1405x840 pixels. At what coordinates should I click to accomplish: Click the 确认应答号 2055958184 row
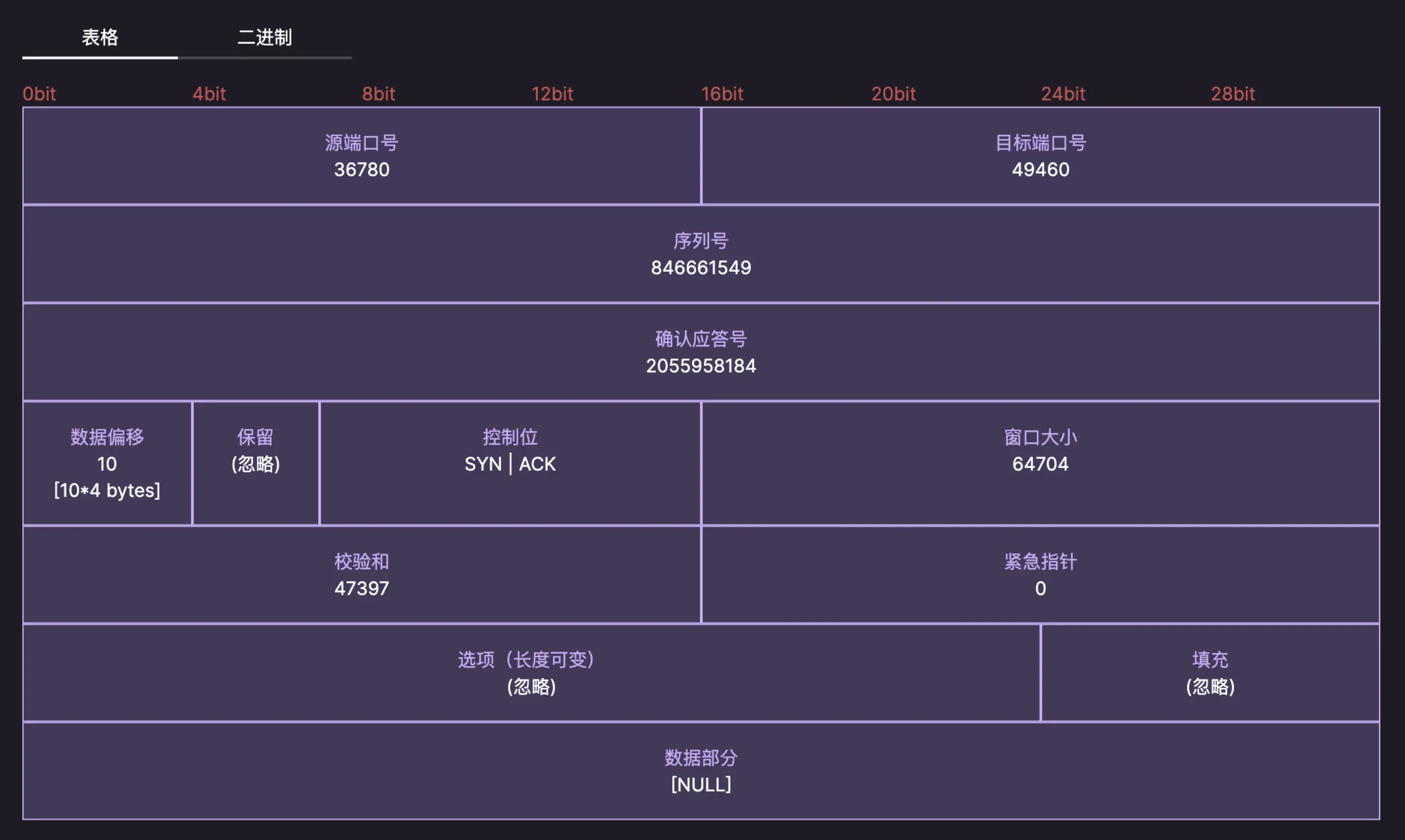(x=701, y=352)
